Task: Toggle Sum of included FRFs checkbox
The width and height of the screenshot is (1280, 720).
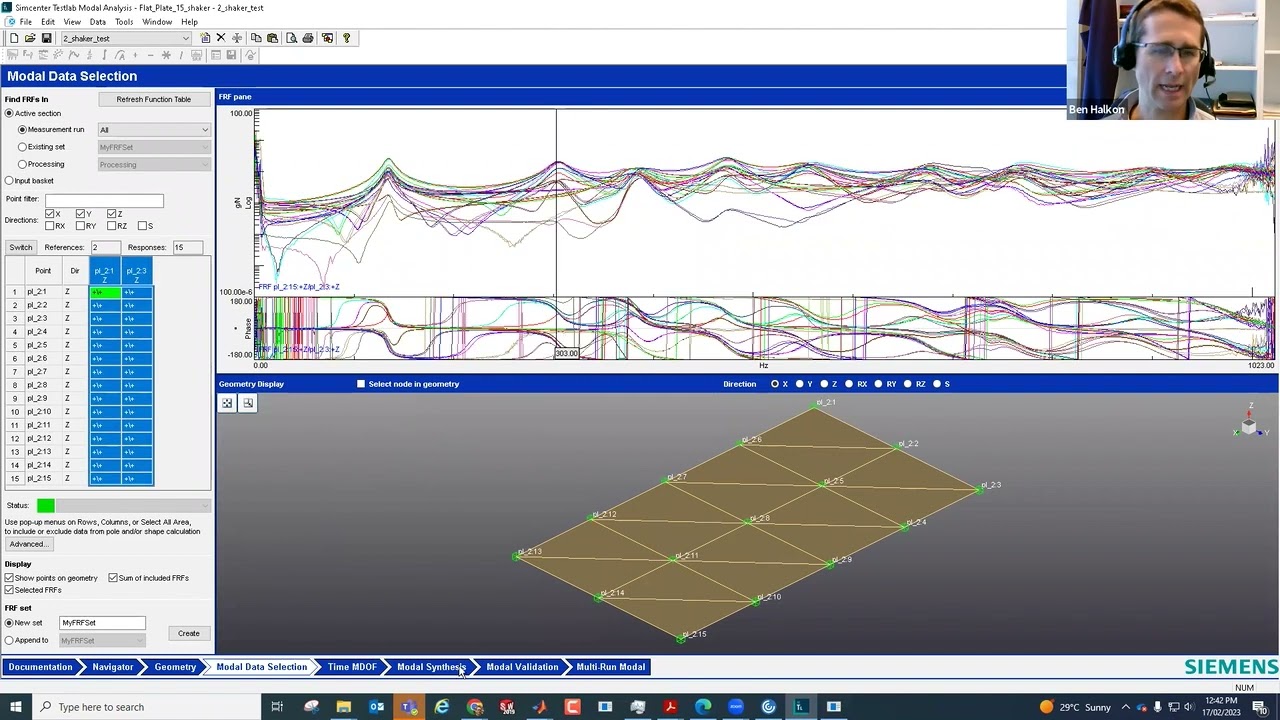Action: click(113, 578)
